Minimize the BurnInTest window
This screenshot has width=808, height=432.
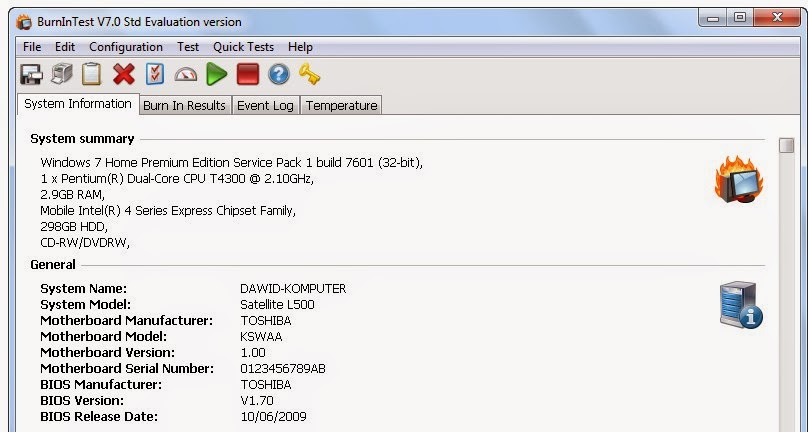(713, 18)
